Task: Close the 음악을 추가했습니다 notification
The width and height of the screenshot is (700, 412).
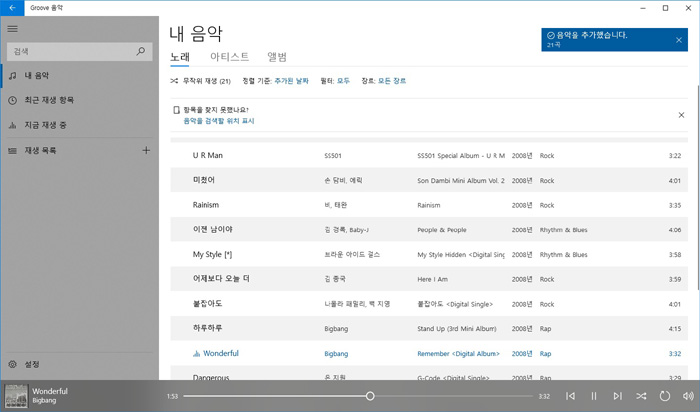Action: click(x=679, y=40)
